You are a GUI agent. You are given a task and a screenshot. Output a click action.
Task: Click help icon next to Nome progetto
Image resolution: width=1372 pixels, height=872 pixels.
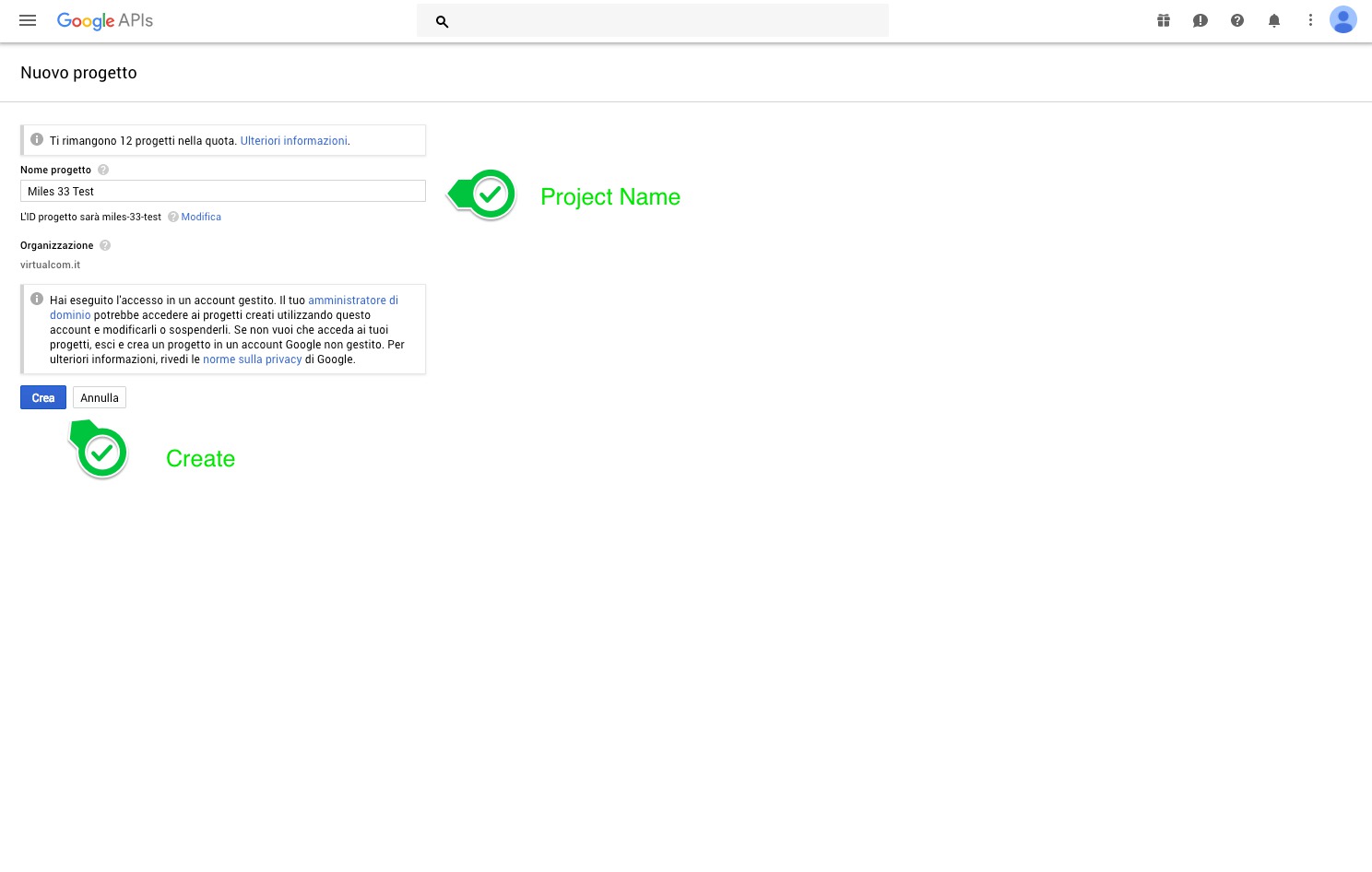tap(103, 170)
